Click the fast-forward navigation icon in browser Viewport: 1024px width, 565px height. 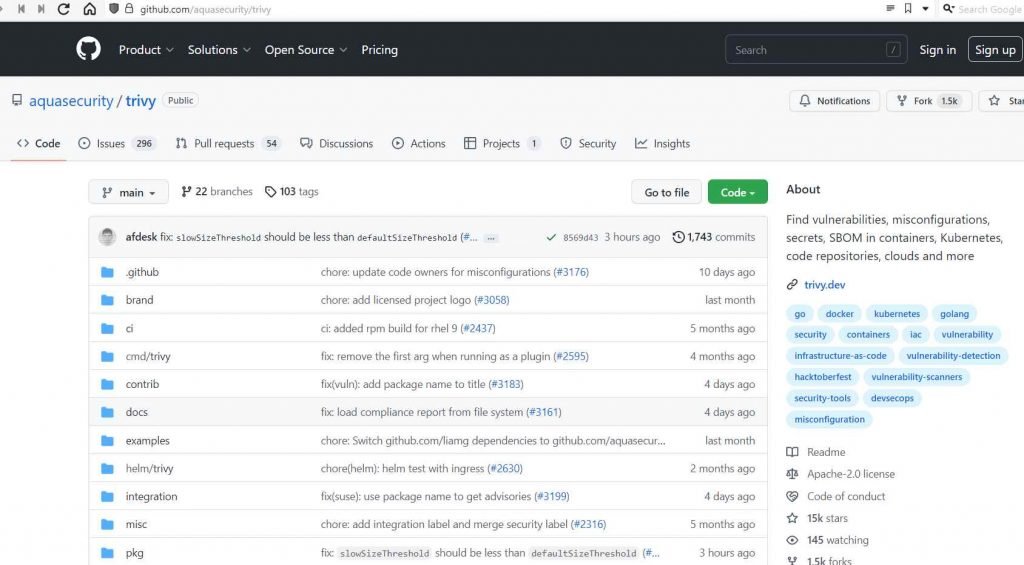(41, 9)
